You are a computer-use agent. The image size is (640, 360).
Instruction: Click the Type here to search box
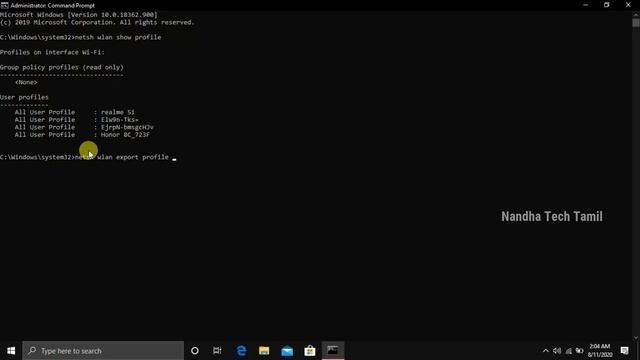point(103,351)
